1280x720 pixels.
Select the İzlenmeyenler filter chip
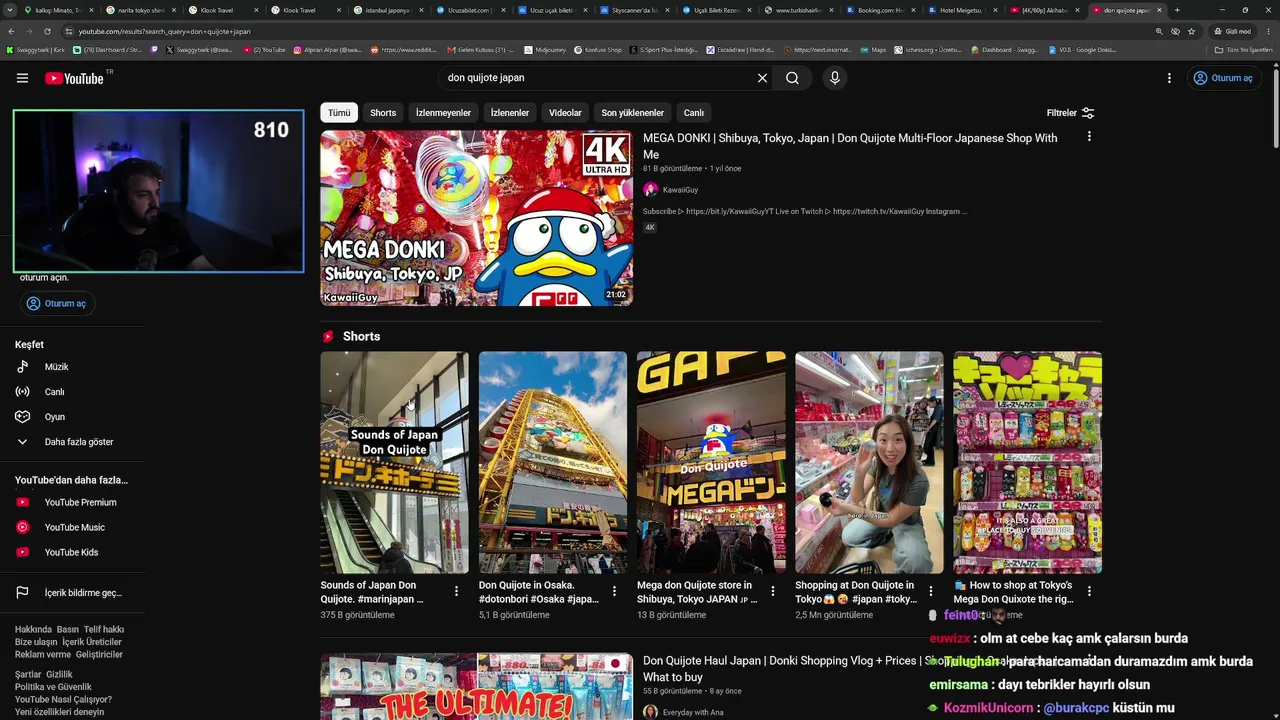[443, 113]
